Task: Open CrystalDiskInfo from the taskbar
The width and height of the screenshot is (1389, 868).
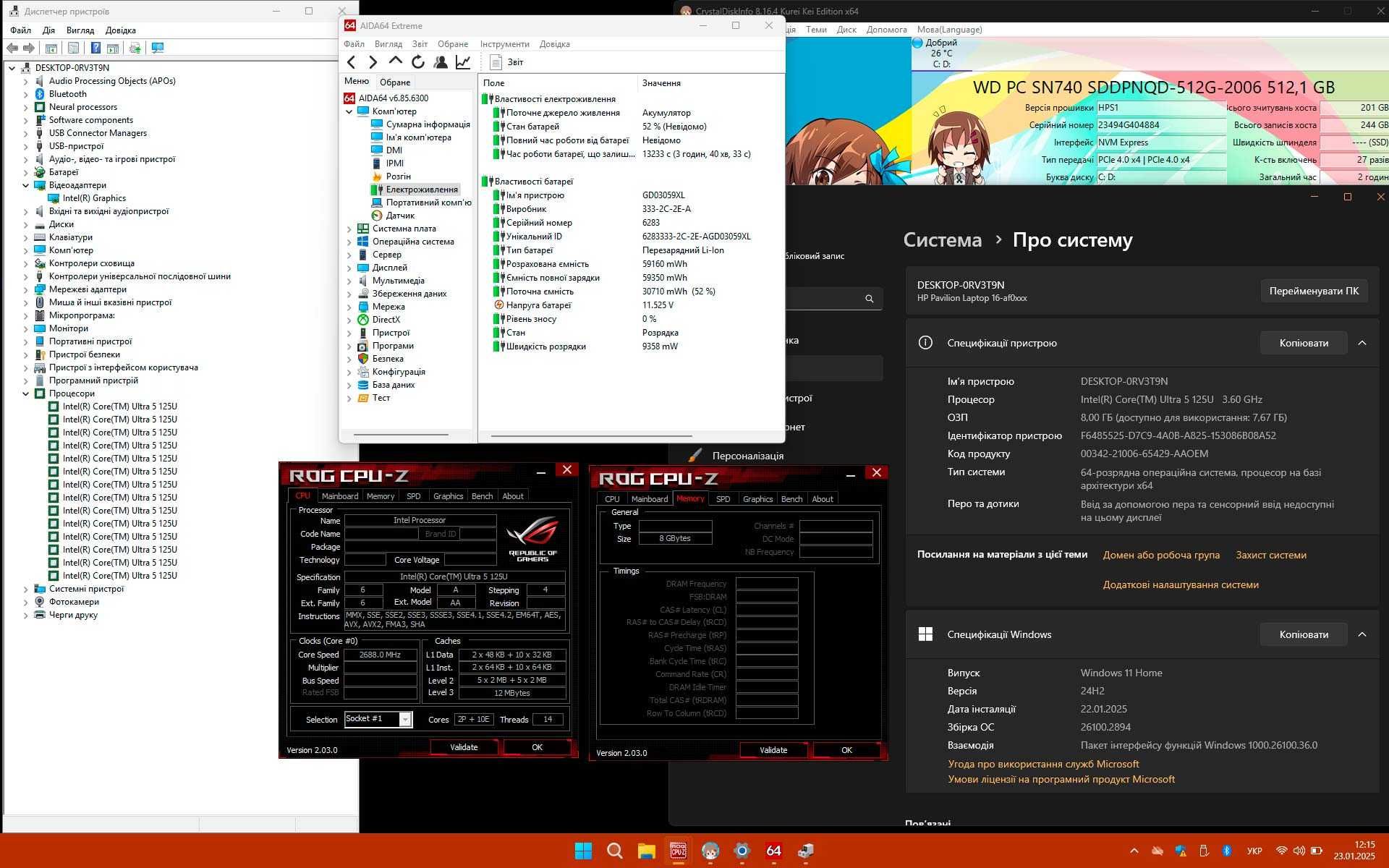Action: click(x=710, y=851)
